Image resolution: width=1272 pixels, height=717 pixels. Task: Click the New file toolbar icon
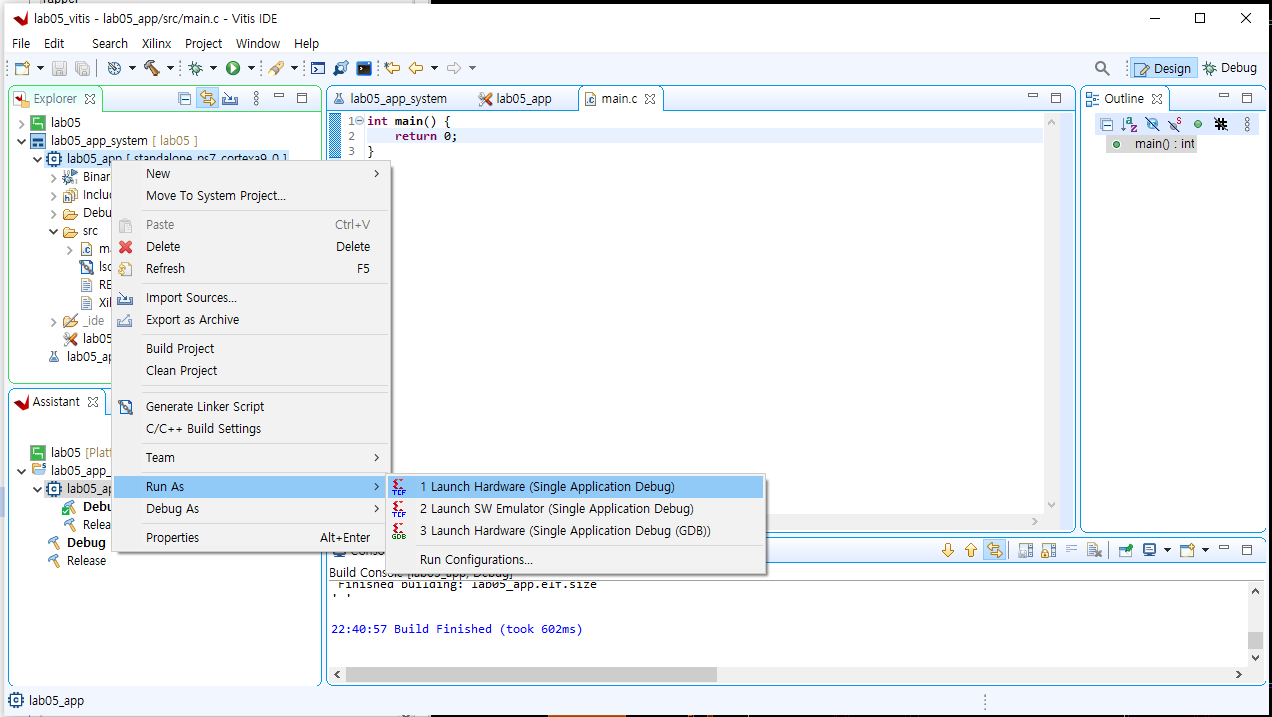(x=22, y=68)
